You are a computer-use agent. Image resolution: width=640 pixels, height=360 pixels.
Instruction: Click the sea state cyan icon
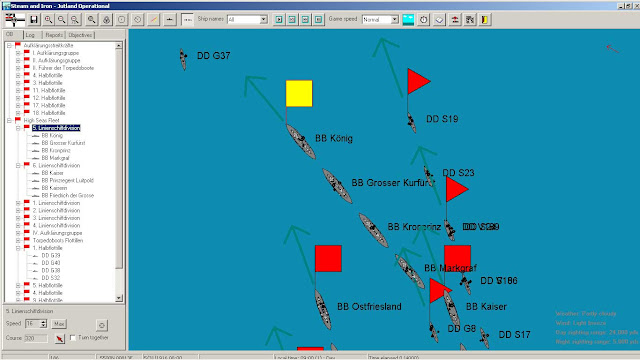[x=408, y=20]
